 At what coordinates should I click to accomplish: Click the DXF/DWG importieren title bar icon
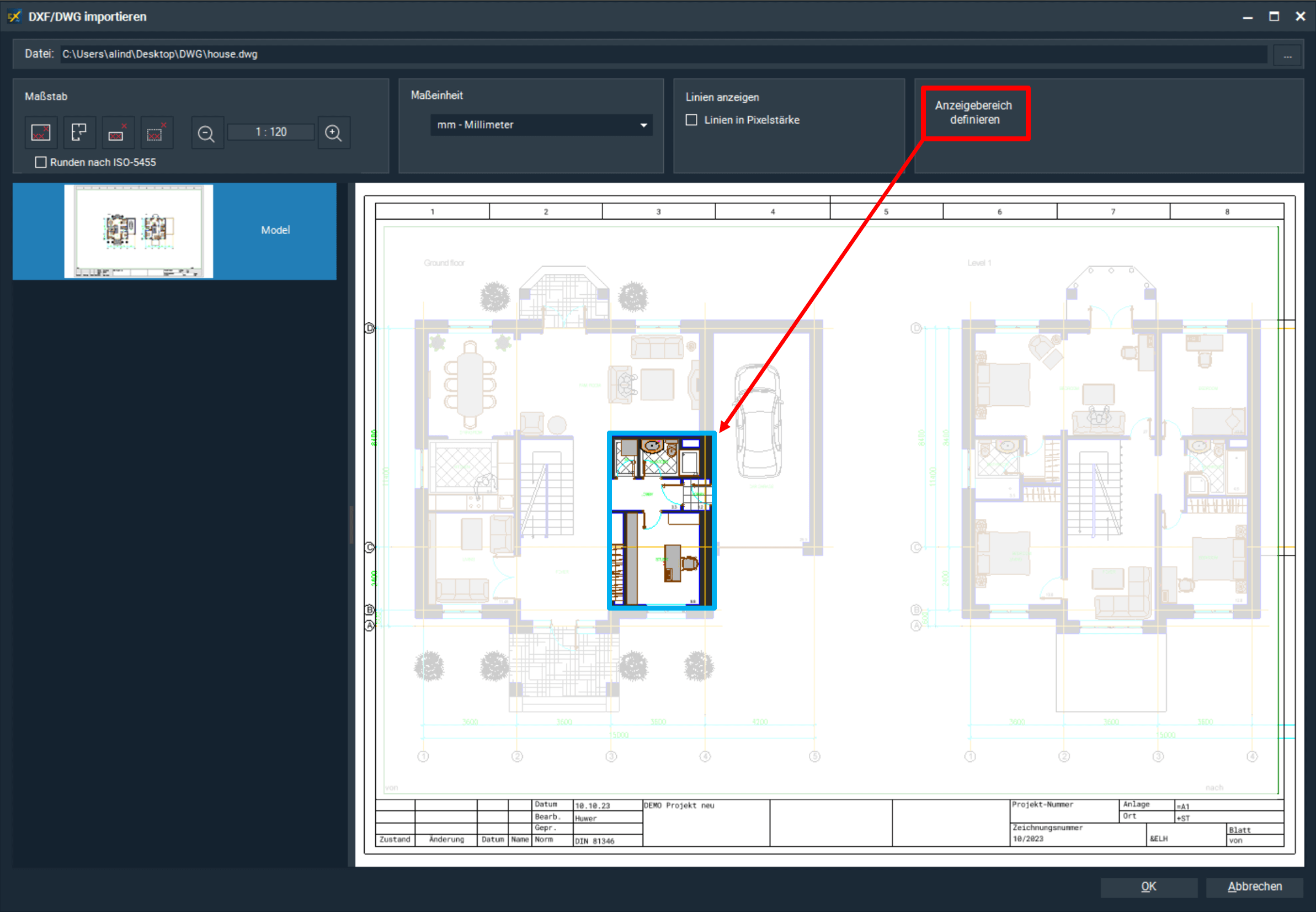point(14,17)
